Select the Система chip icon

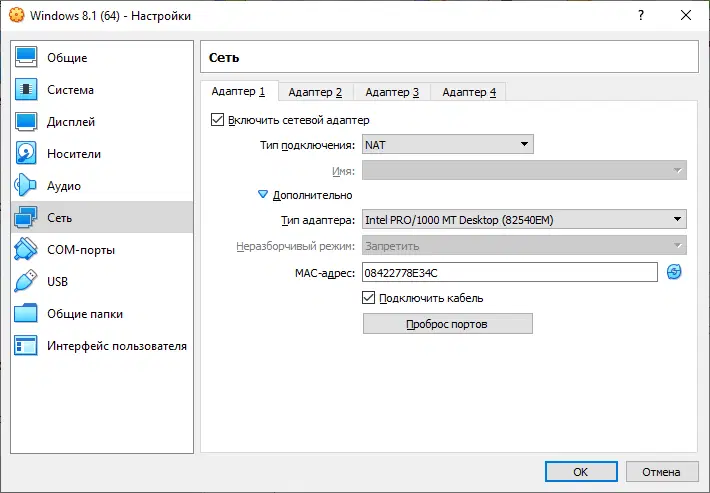[x=27, y=90]
